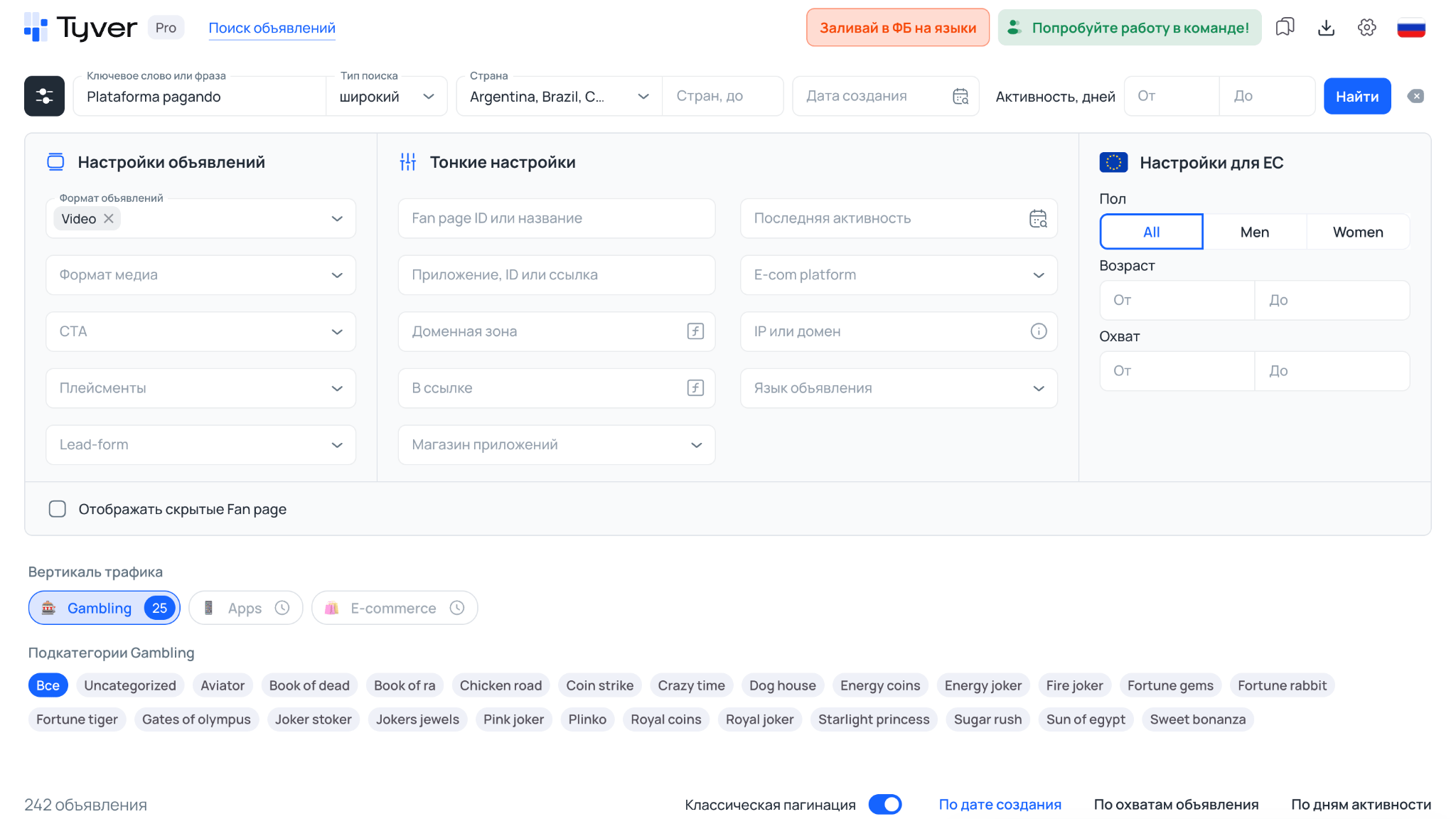The width and height of the screenshot is (1456, 819).
Task: Remove the Video format chip
Action: [x=109, y=218]
